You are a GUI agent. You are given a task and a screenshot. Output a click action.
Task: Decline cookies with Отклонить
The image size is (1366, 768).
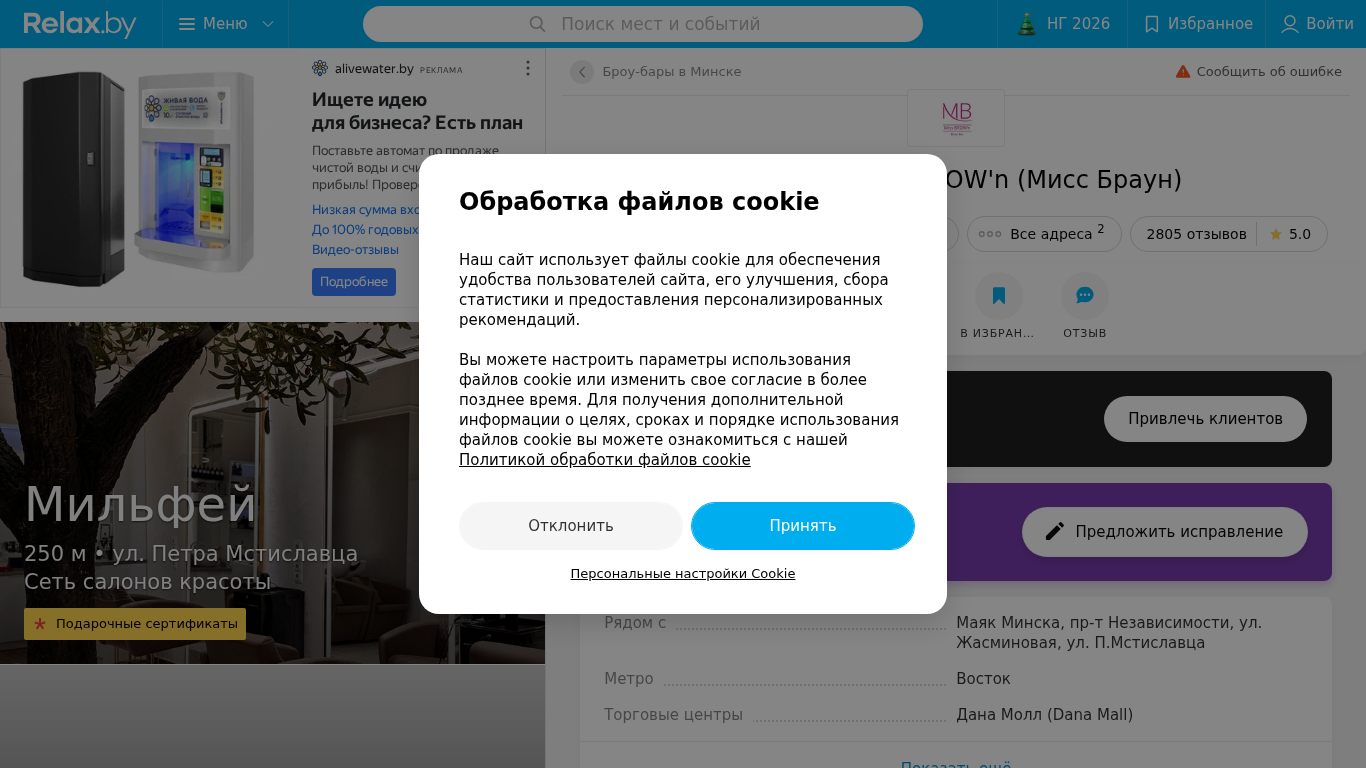point(571,526)
